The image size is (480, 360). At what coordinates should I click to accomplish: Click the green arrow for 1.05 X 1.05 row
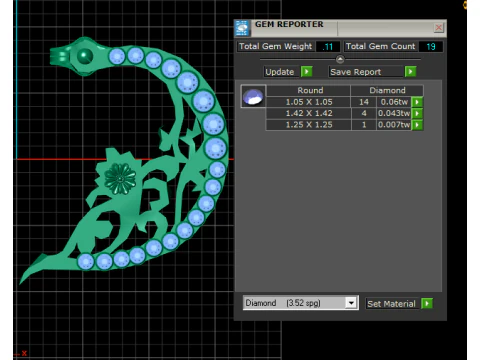point(417,102)
